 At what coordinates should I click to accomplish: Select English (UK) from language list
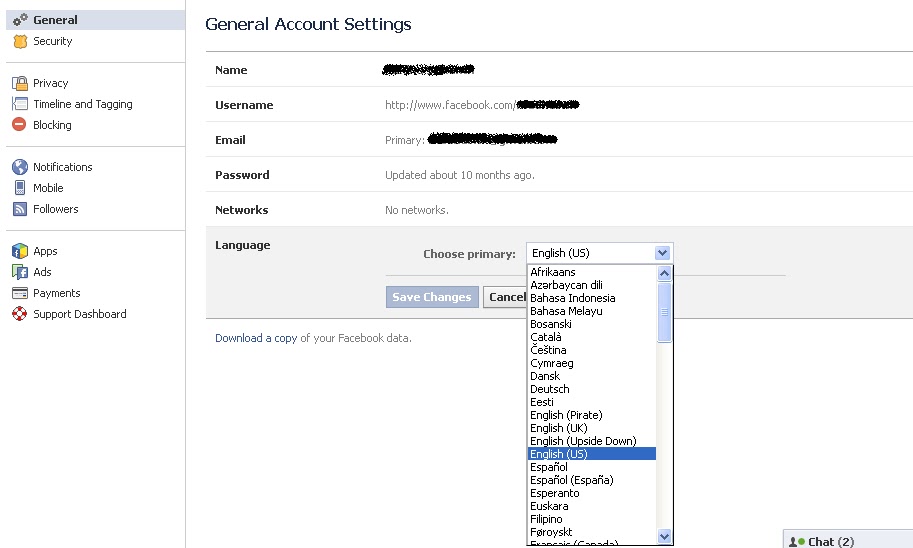[x=592, y=428]
